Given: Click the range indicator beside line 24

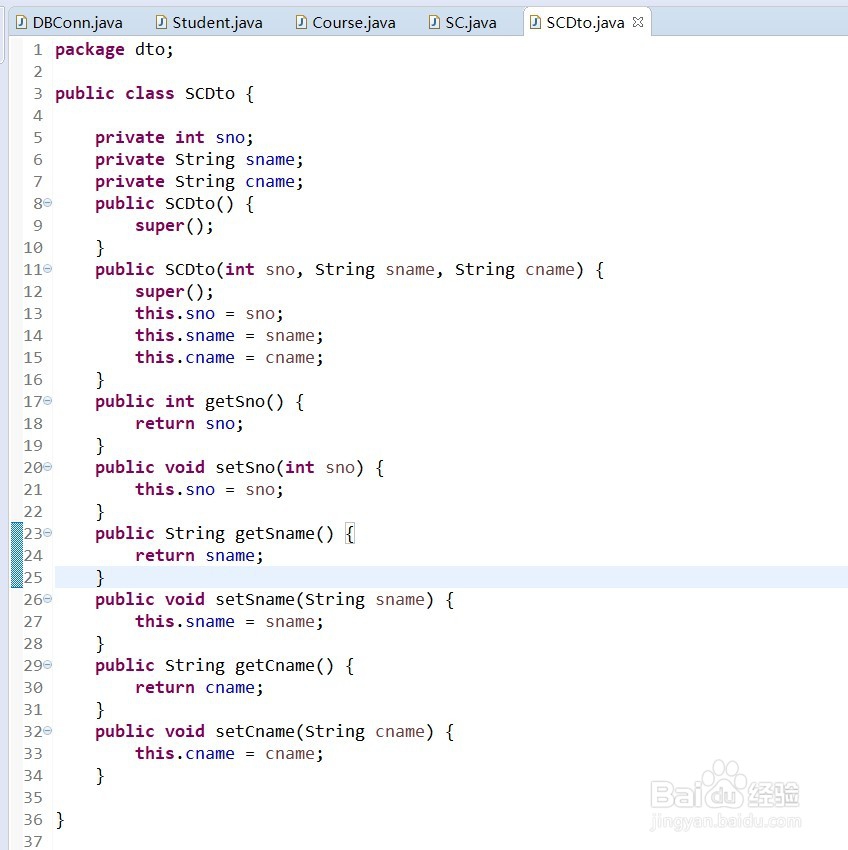Looking at the screenshot, I should pyautogui.click(x=17, y=555).
